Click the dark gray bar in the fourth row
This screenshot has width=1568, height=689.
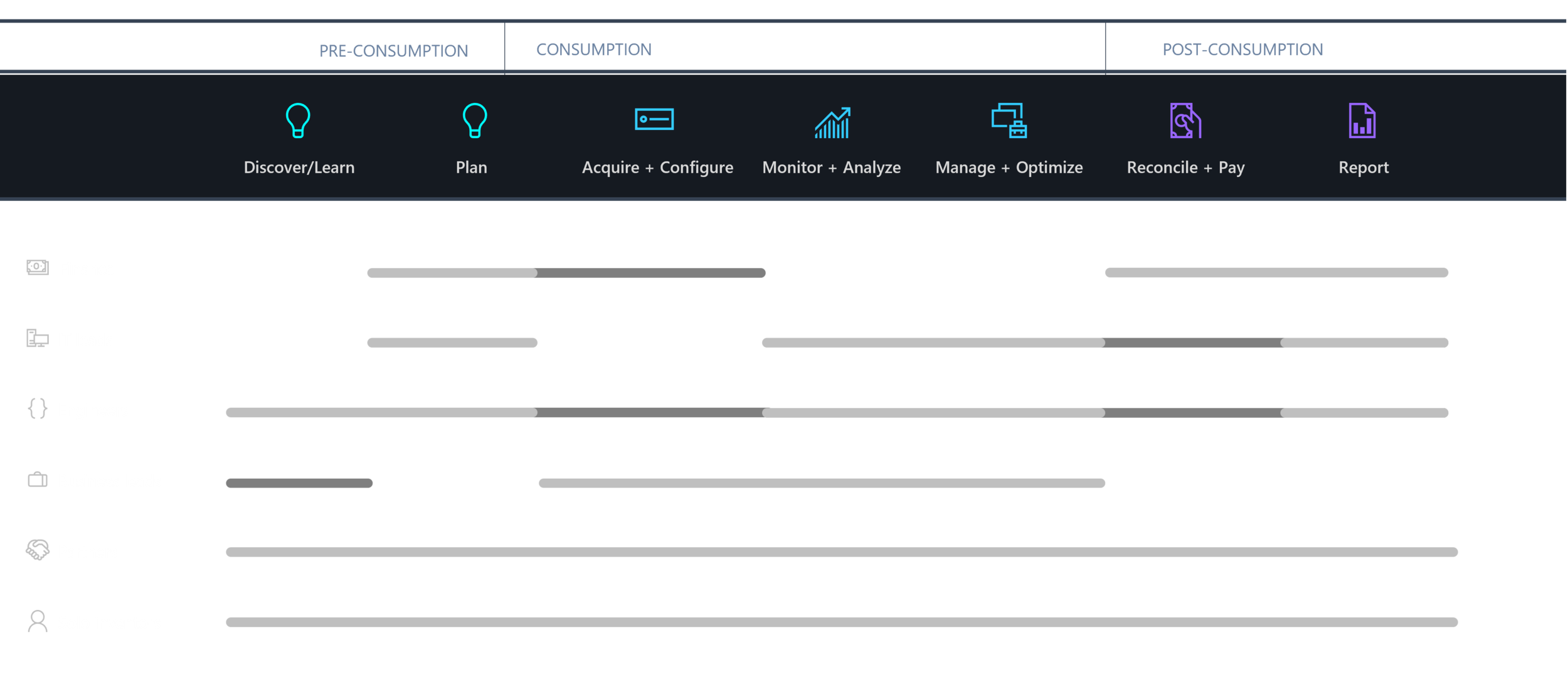[x=373, y=490]
